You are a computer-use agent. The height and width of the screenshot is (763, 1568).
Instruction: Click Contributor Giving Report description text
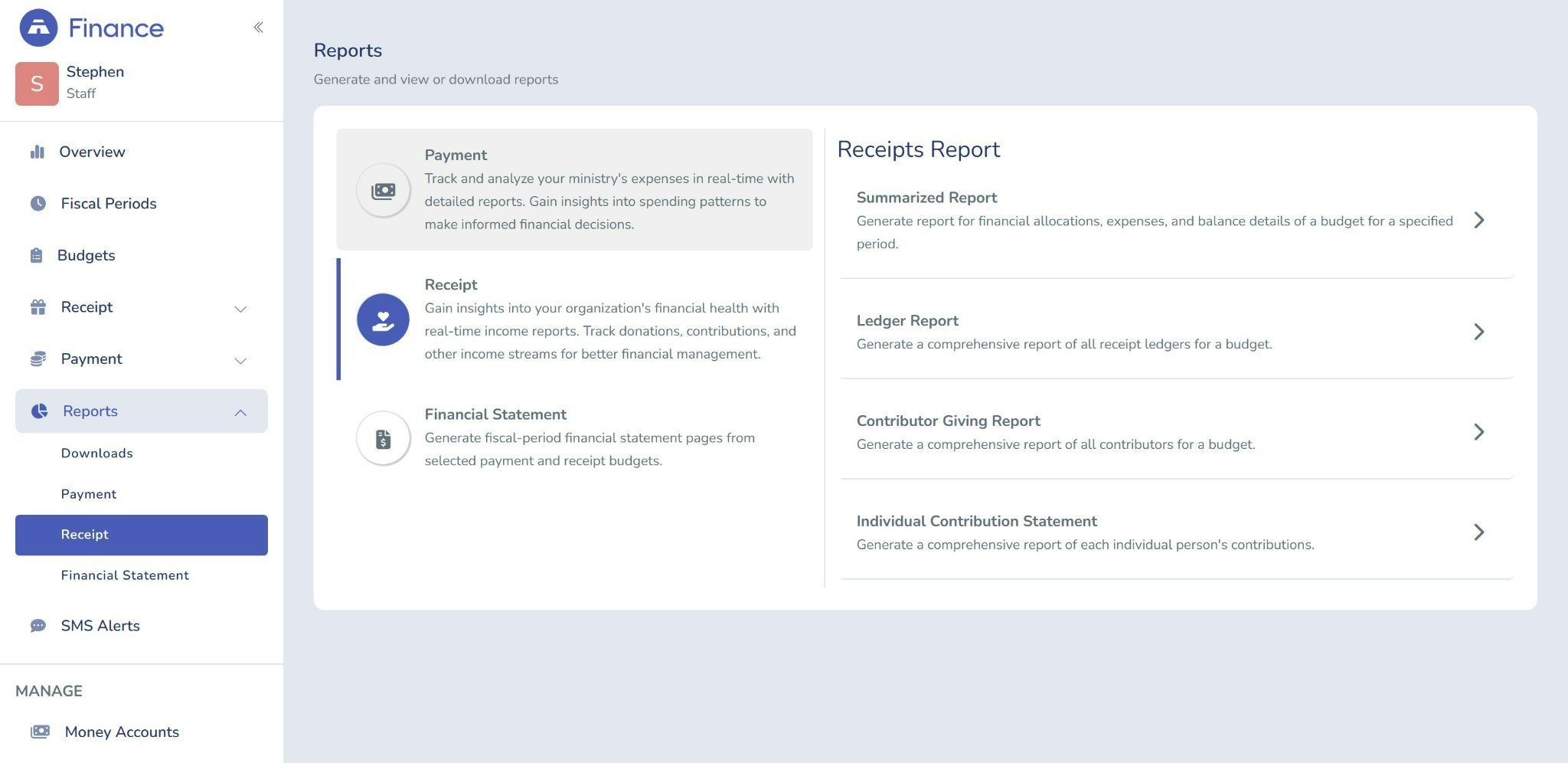(x=1056, y=445)
